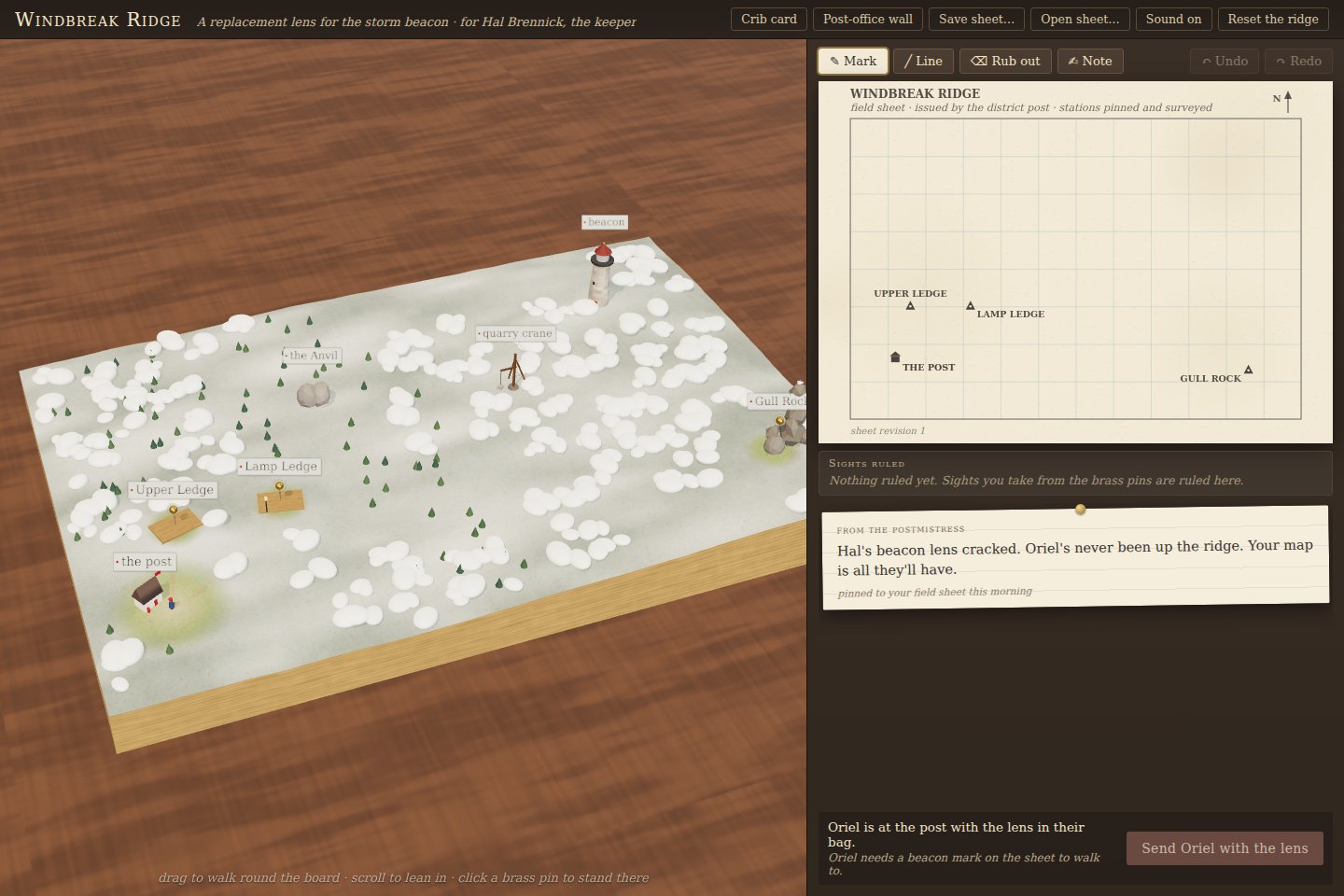Viewport: 1344px width, 896px height.
Task: Click the 'the post' board label
Action: pyautogui.click(x=145, y=562)
